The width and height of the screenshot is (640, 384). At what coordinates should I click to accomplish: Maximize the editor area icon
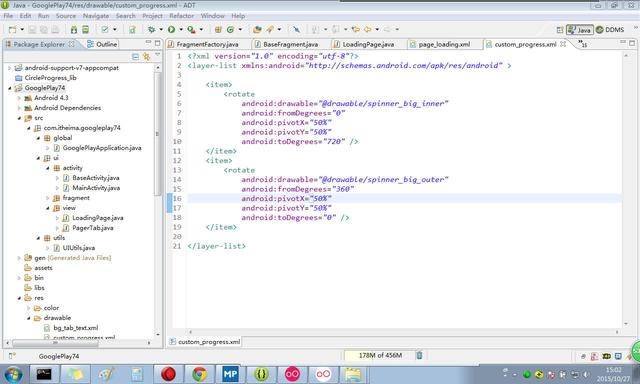632,42
